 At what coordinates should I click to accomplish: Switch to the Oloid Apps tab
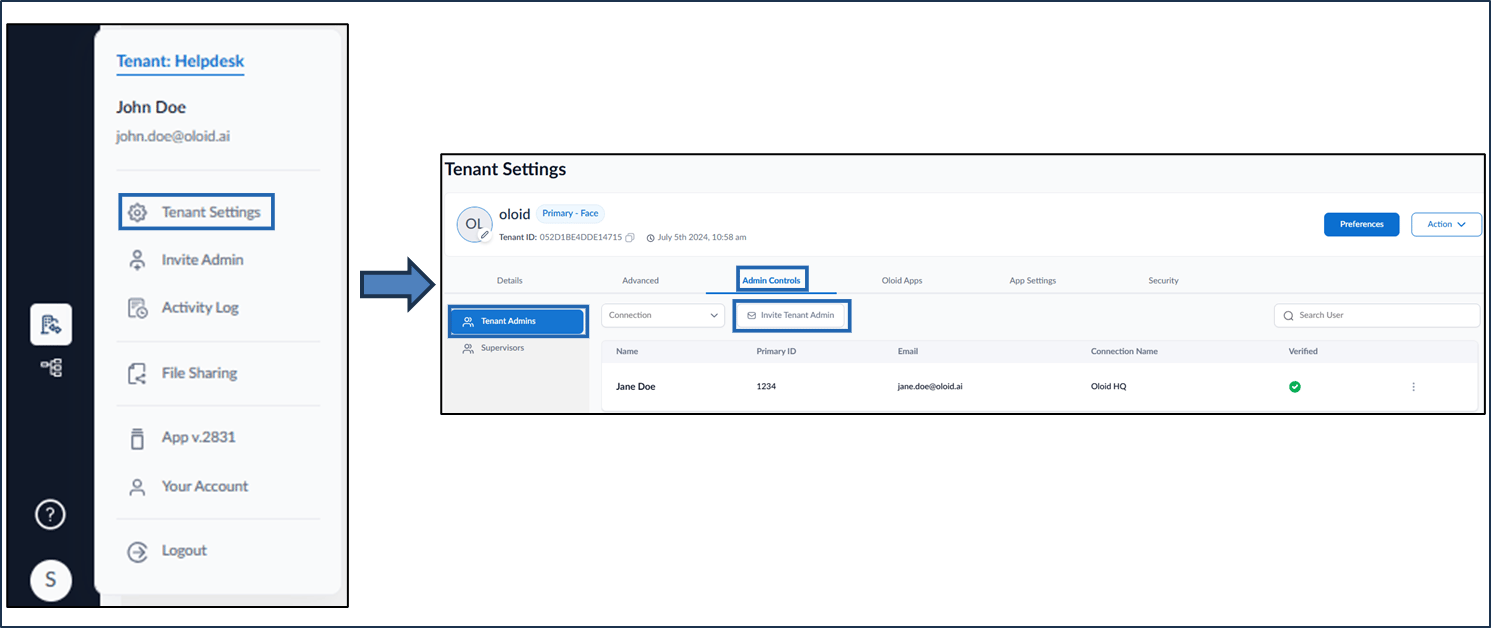point(902,281)
